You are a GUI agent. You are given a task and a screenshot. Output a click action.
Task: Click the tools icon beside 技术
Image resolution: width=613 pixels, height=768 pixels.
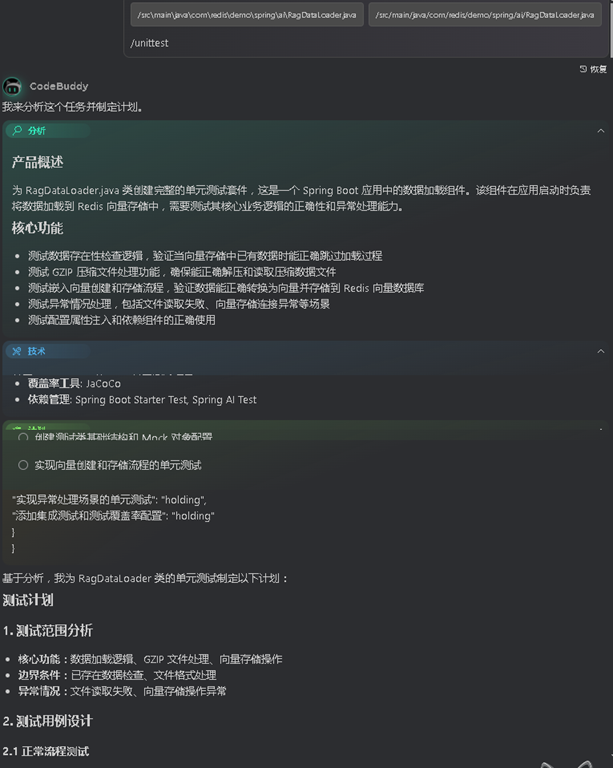click(17, 351)
